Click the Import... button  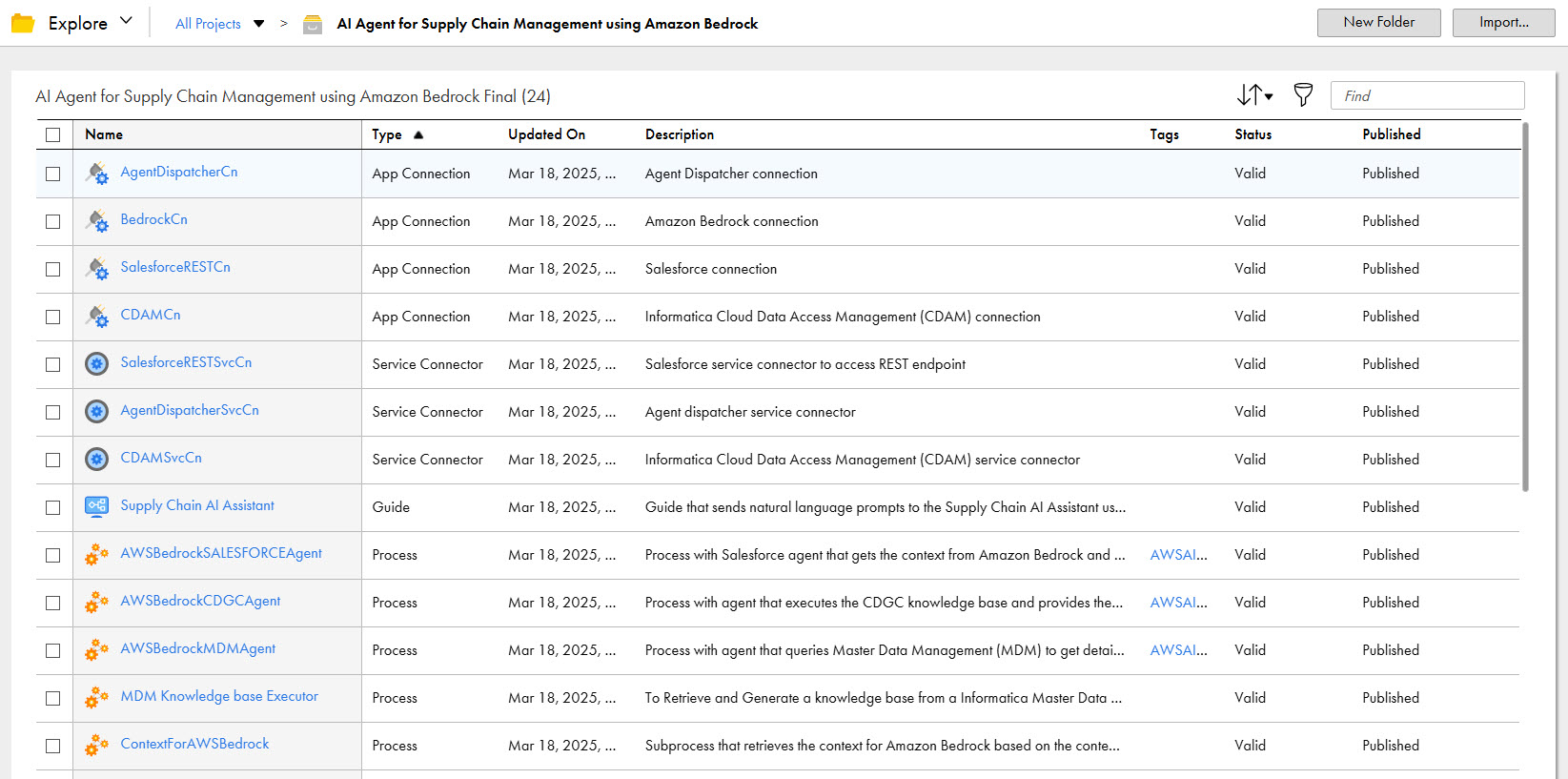1504,22
